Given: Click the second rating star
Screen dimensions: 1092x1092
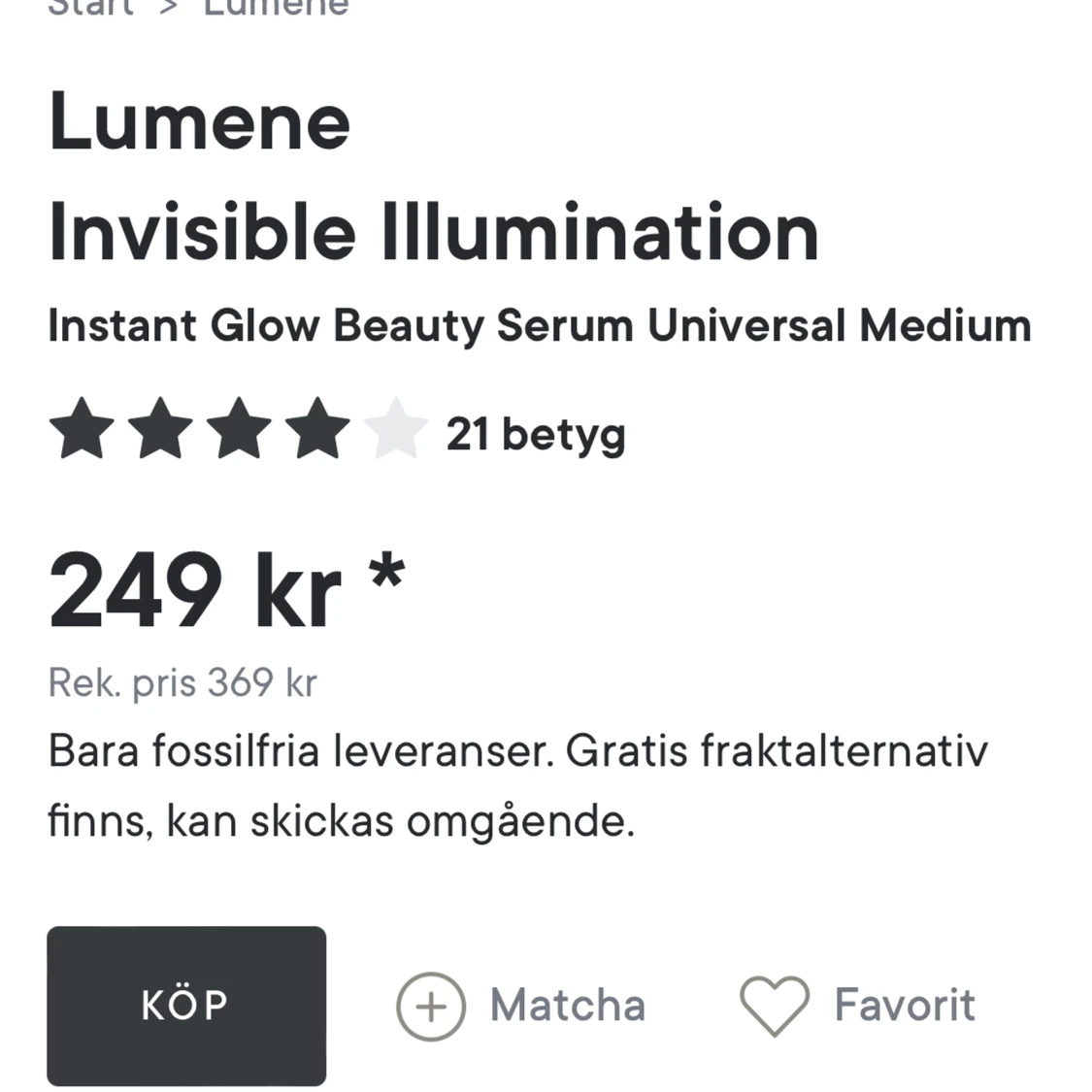Looking at the screenshot, I should (160, 427).
